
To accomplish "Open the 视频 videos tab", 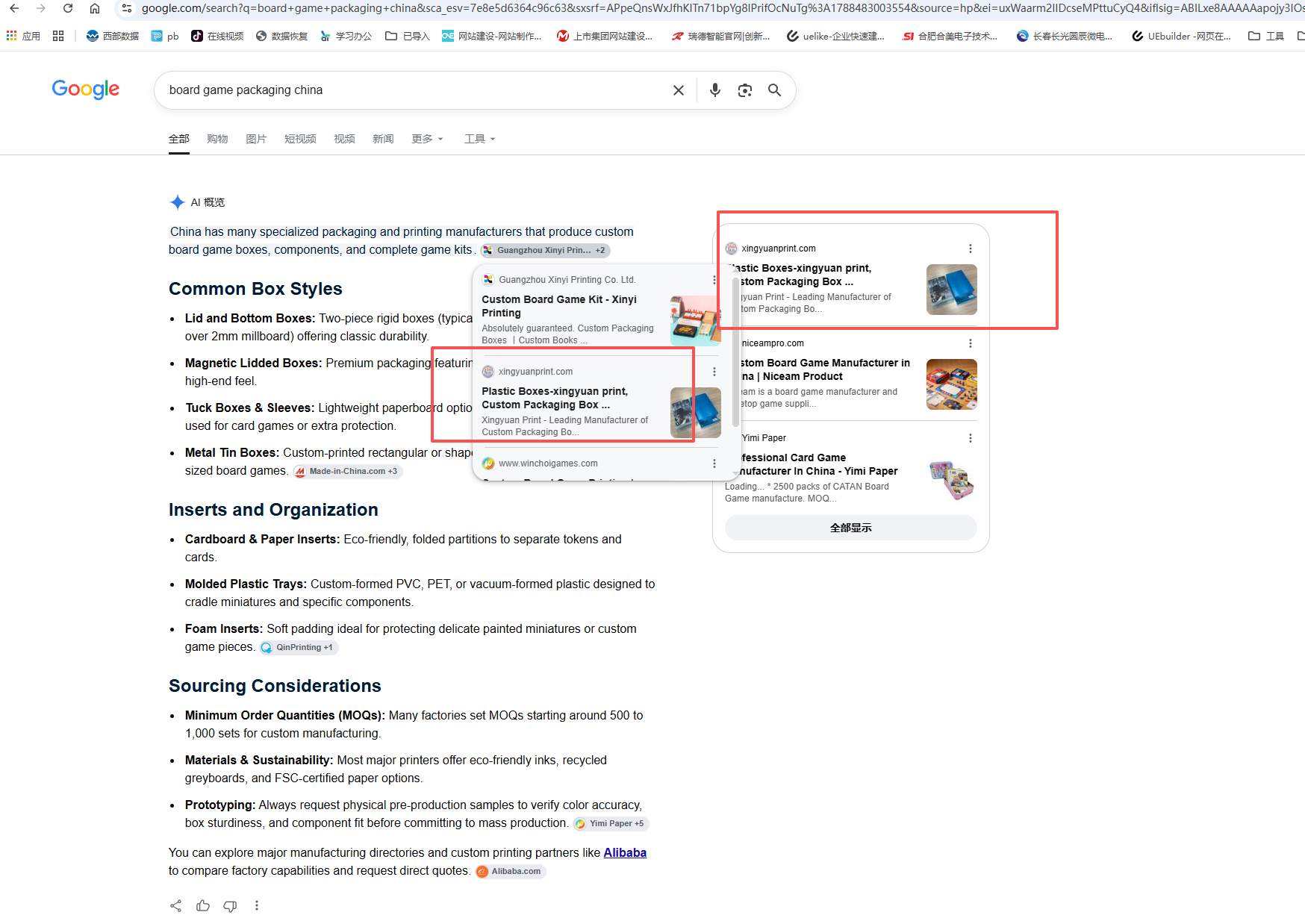I will 344,139.
